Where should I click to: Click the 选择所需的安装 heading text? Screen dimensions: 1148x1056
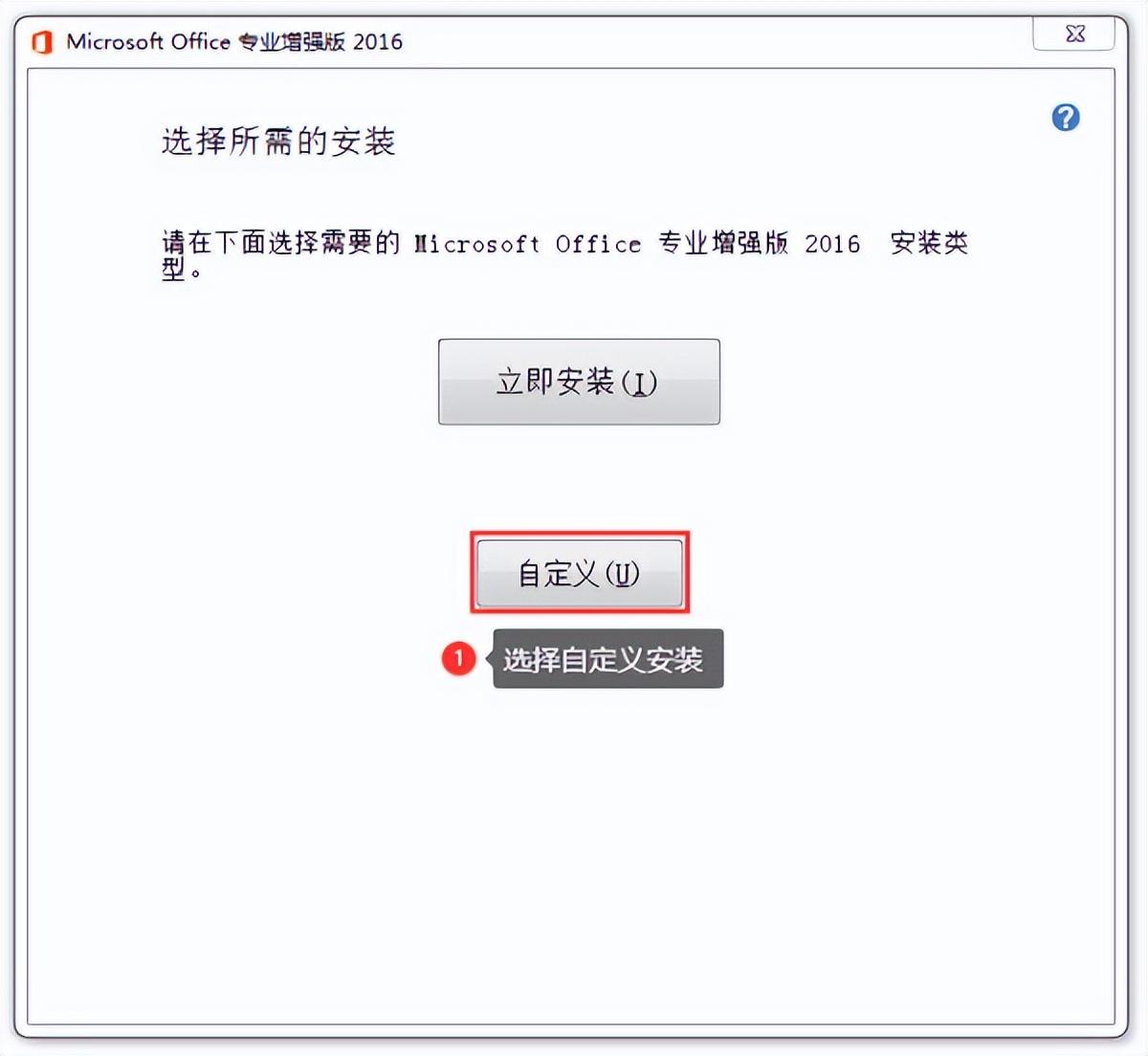pyautogui.click(x=278, y=142)
